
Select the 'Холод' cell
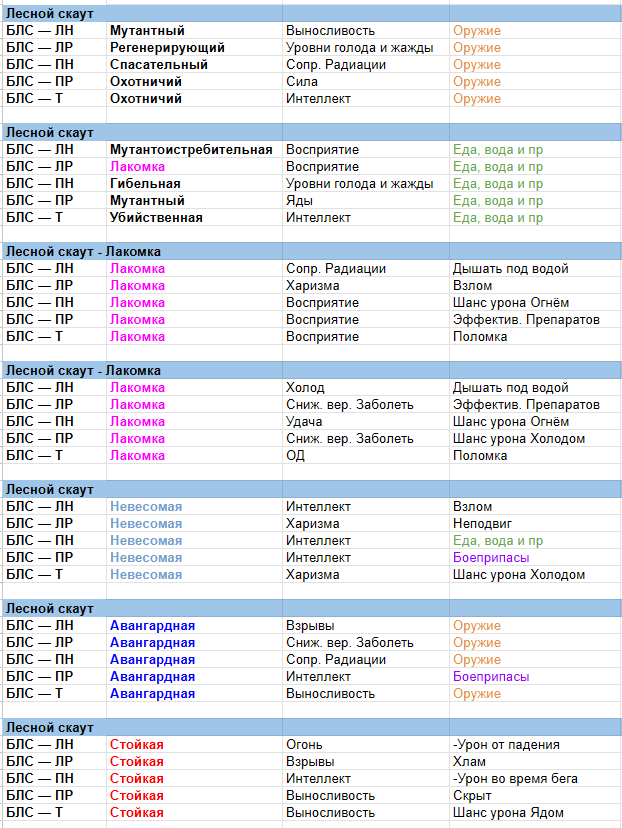[x=366, y=388]
